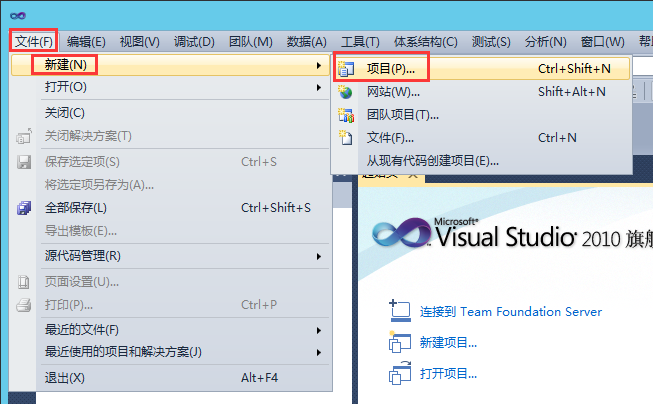Click the icon beside 连接到 Team Foundation Server

pos(400,311)
